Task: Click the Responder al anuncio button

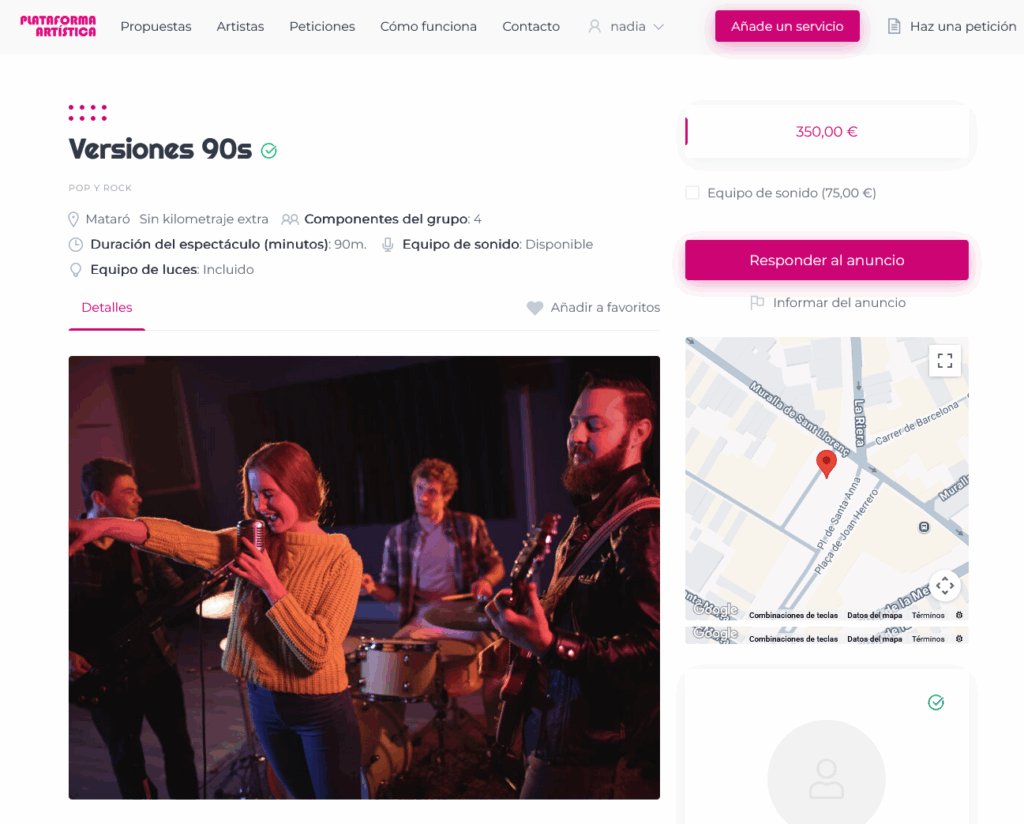Action: click(826, 260)
